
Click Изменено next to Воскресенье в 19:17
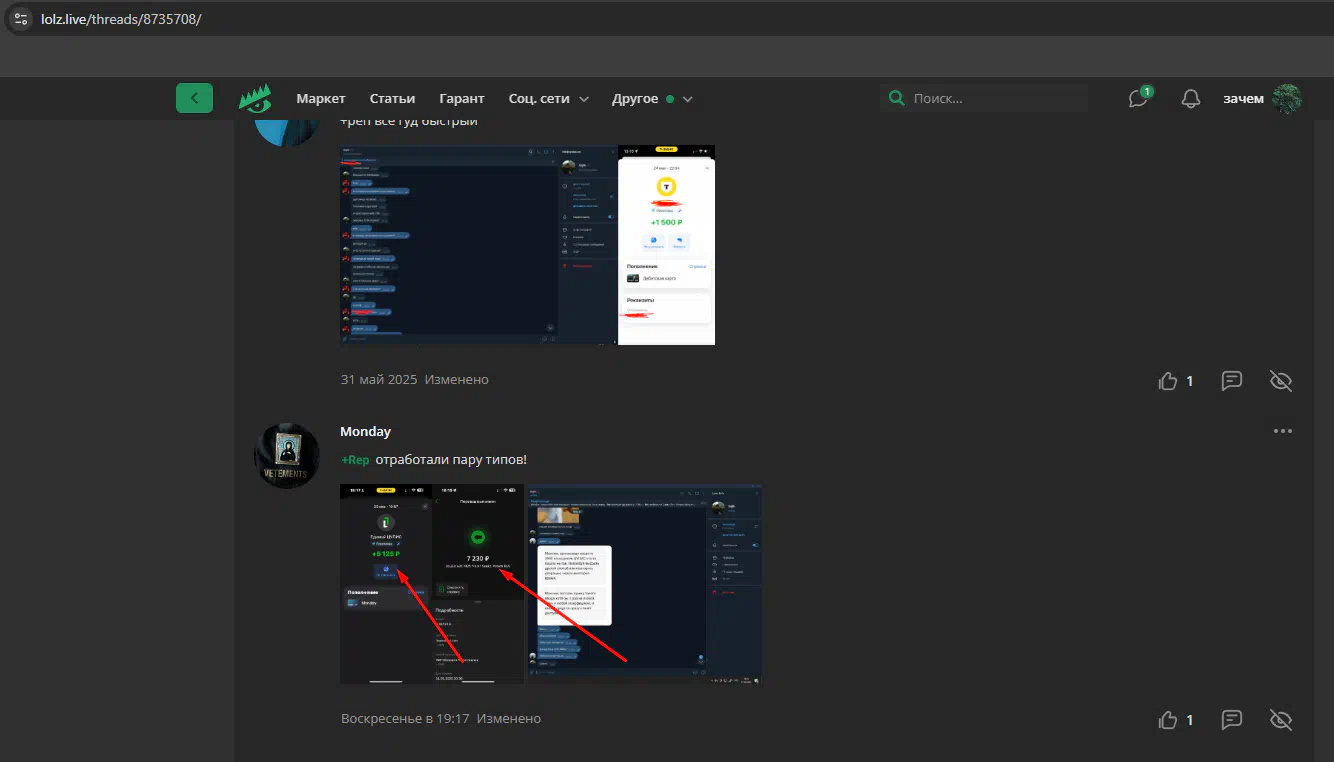click(x=509, y=718)
